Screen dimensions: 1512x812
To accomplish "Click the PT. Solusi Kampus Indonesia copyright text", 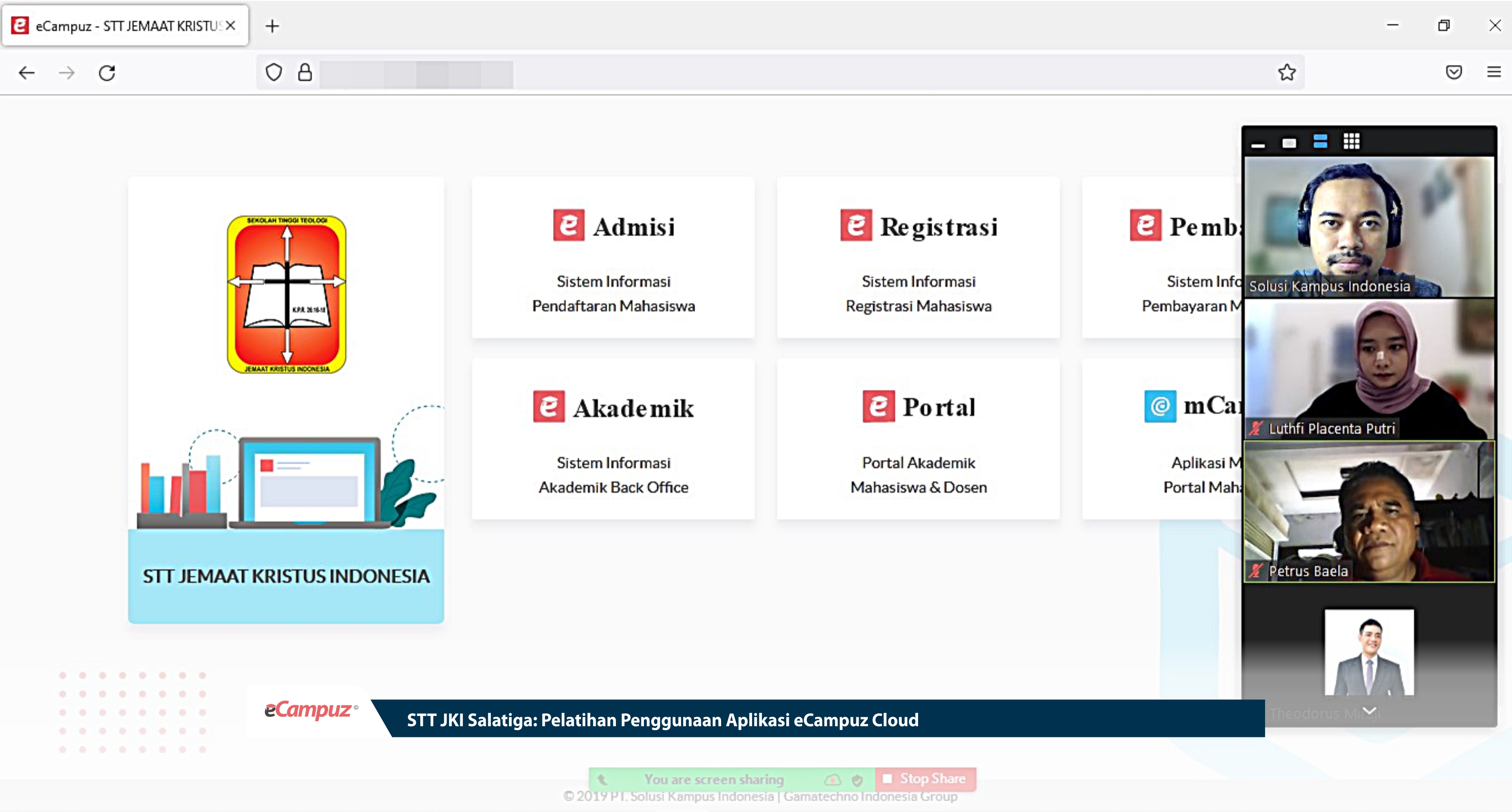I will click(760, 796).
